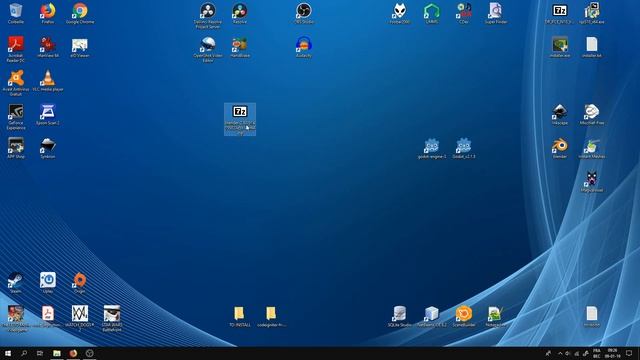This screenshot has height=360, width=640.
Task: Expand hidden system tray icons chevron
Action: coord(560,353)
